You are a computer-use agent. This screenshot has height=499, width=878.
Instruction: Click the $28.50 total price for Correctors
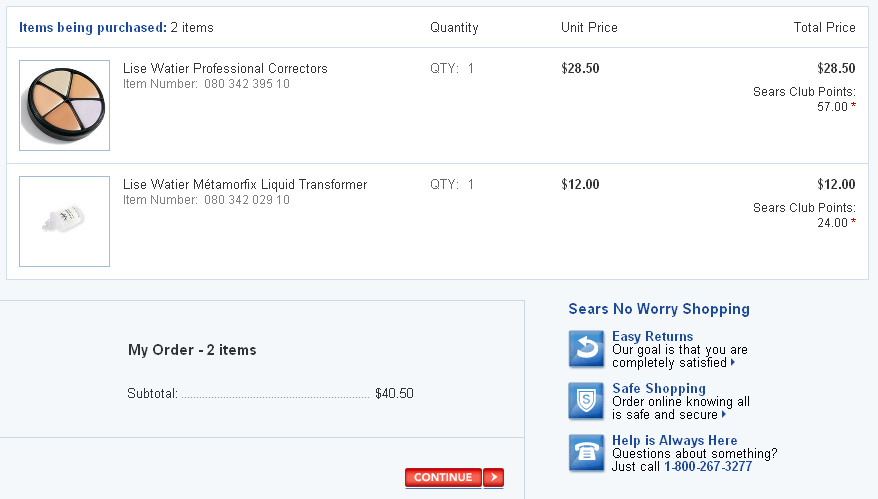[836, 68]
